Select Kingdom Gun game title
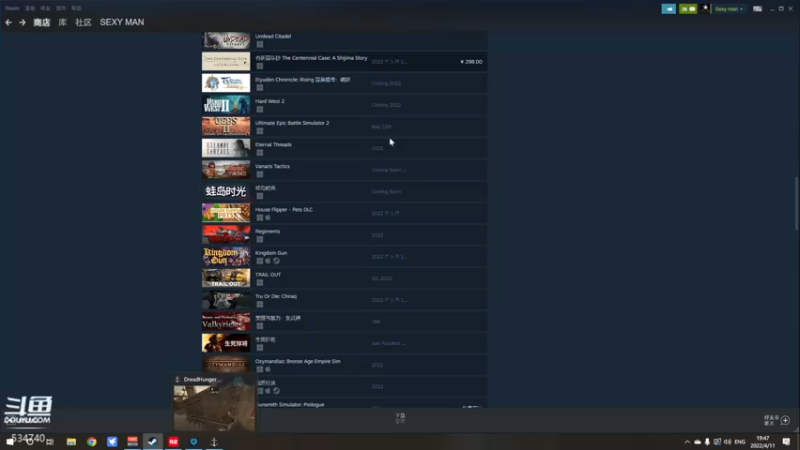 (271, 253)
